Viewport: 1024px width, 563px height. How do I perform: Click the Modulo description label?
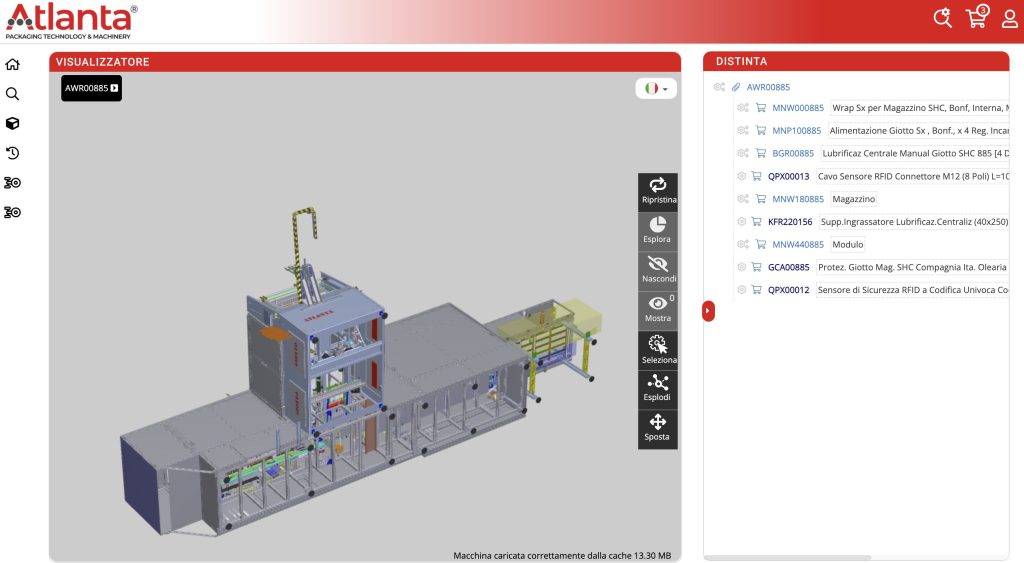point(848,244)
